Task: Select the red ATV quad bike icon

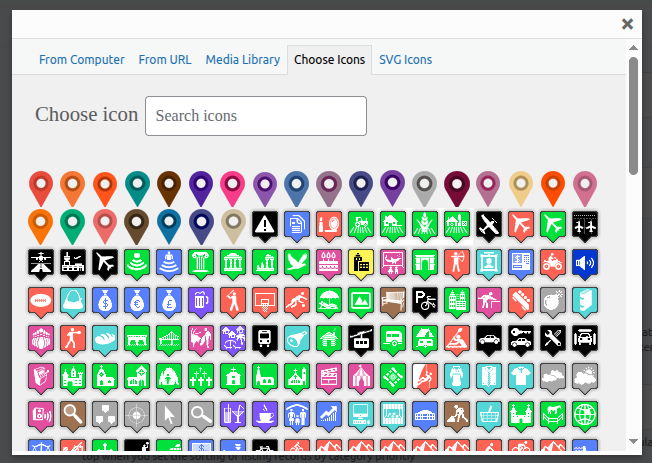Action: [x=553, y=265]
